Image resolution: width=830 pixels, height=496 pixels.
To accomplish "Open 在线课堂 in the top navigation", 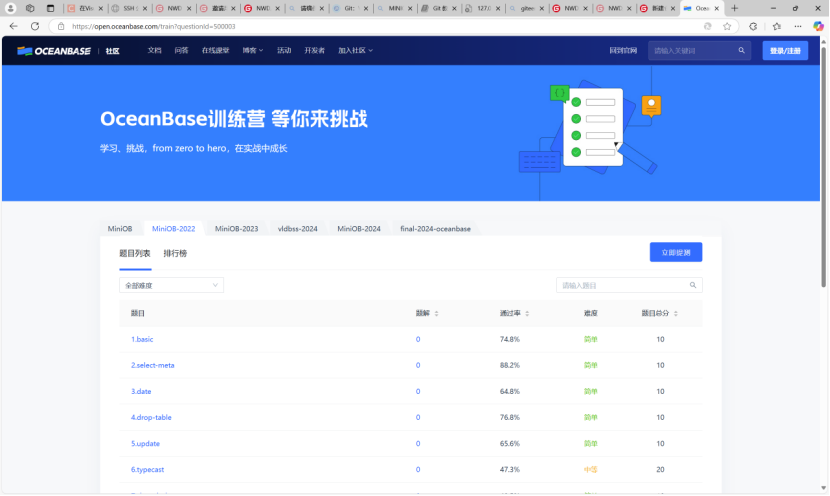I will tap(215, 50).
